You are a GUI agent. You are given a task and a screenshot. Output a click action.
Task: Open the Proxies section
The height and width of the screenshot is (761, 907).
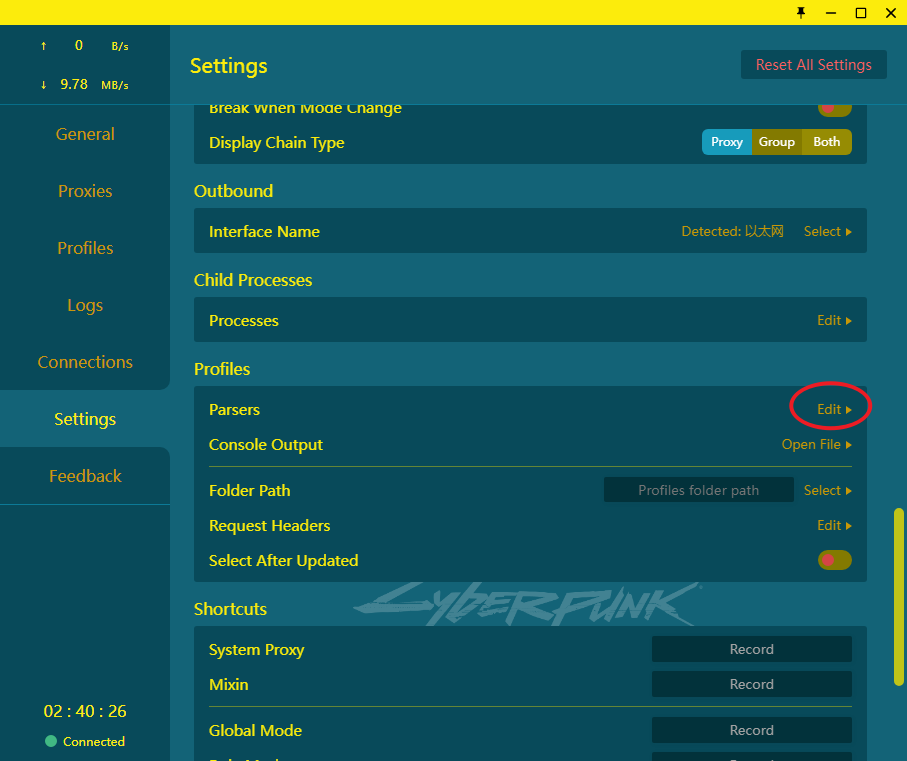(x=85, y=191)
